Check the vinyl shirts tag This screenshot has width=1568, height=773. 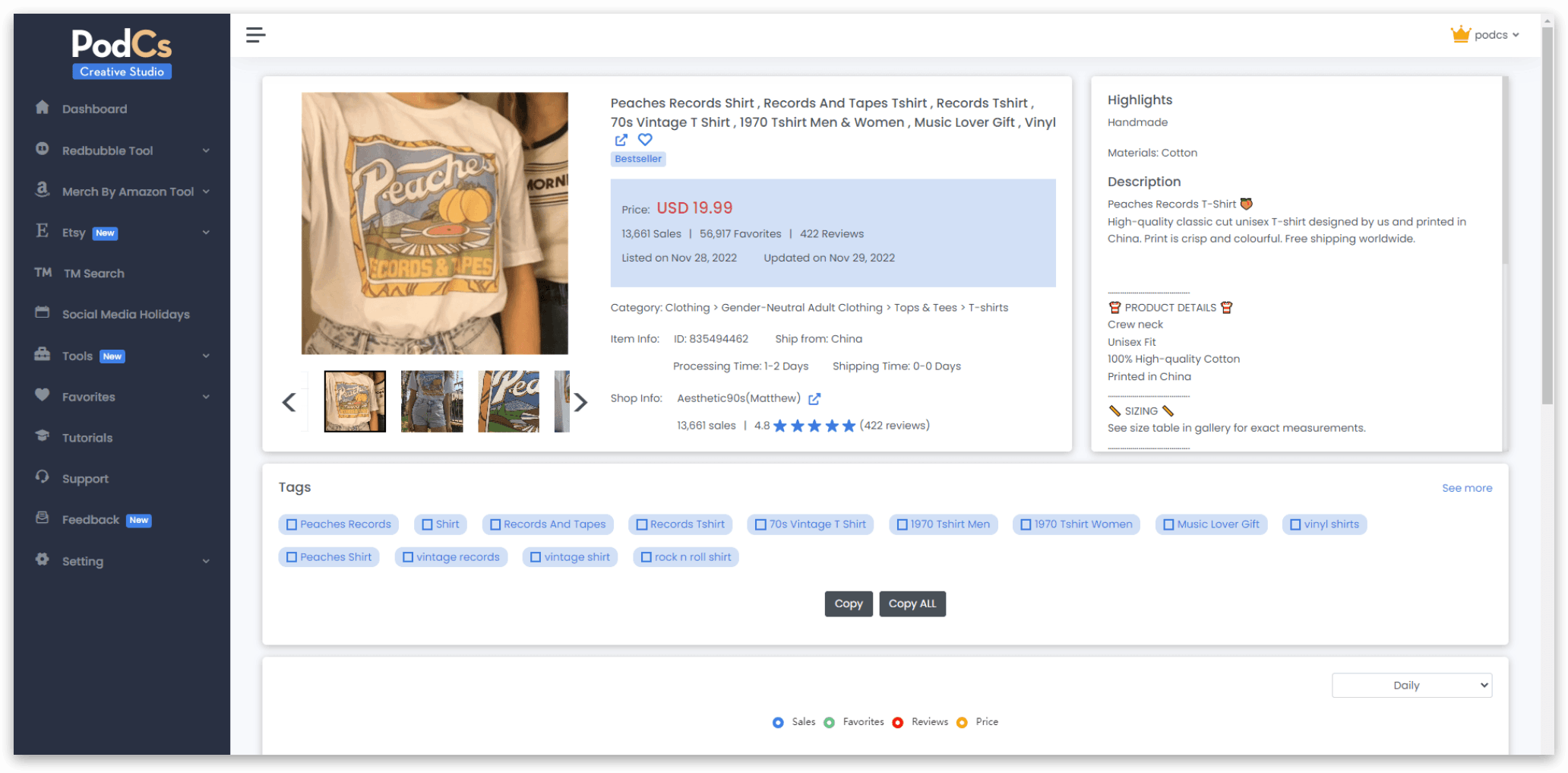tap(1296, 524)
